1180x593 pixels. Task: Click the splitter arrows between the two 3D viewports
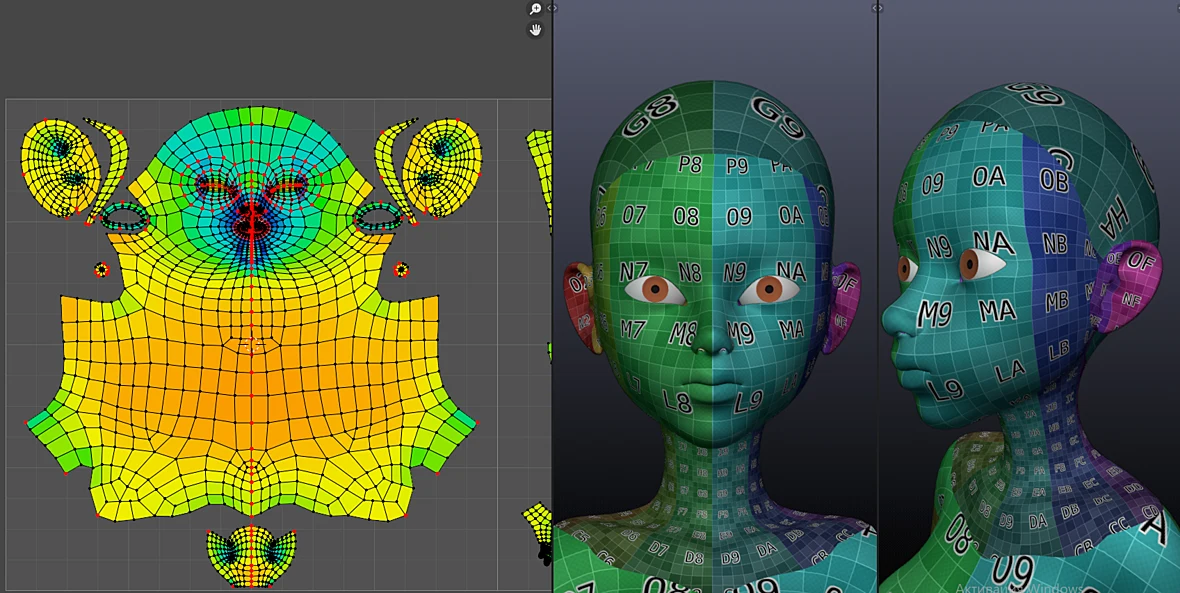click(x=877, y=8)
